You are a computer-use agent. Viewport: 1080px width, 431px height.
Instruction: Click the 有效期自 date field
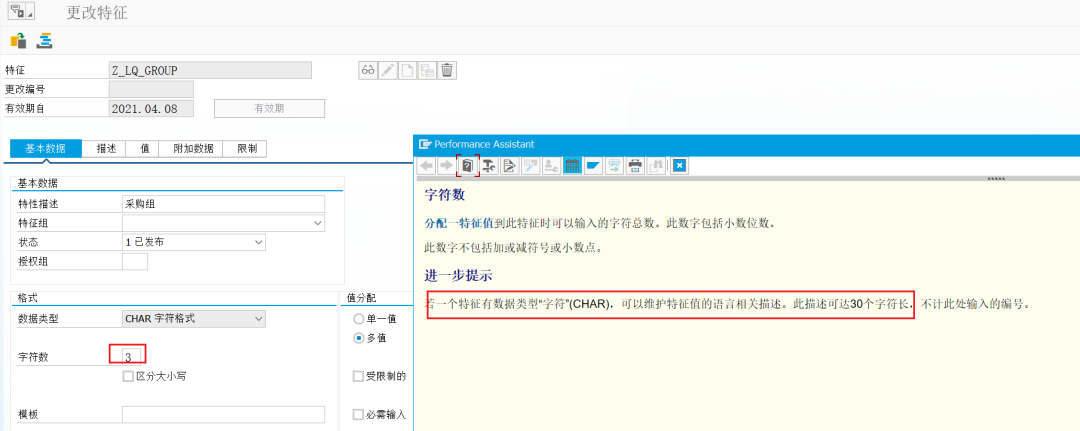point(152,109)
